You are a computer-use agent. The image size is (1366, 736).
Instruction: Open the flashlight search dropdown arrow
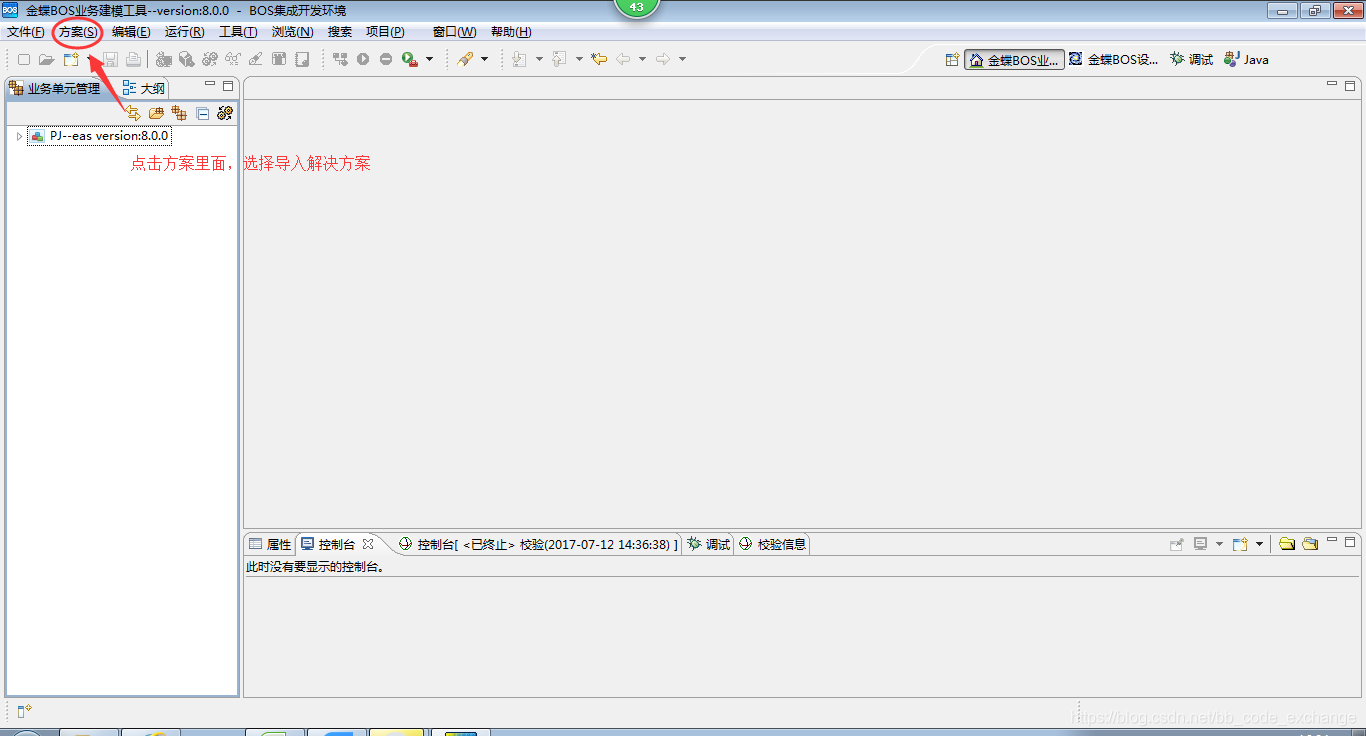pos(485,59)
